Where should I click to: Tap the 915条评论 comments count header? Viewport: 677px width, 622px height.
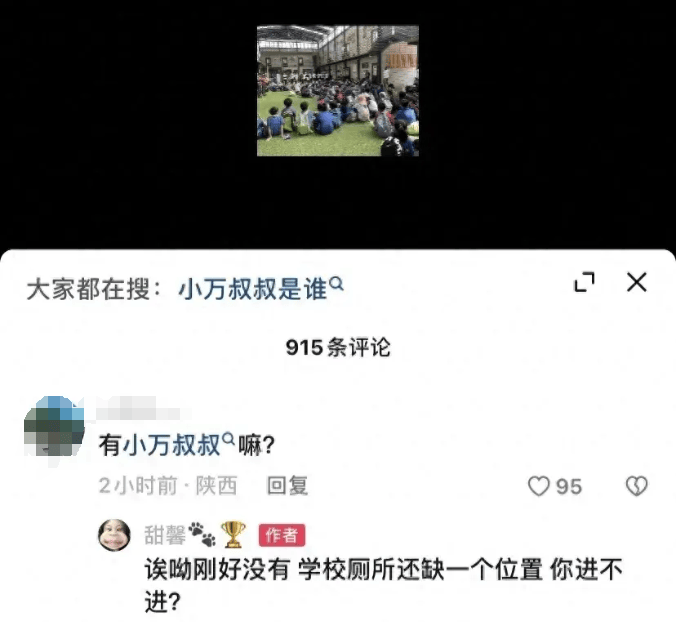tap(338, 347)
